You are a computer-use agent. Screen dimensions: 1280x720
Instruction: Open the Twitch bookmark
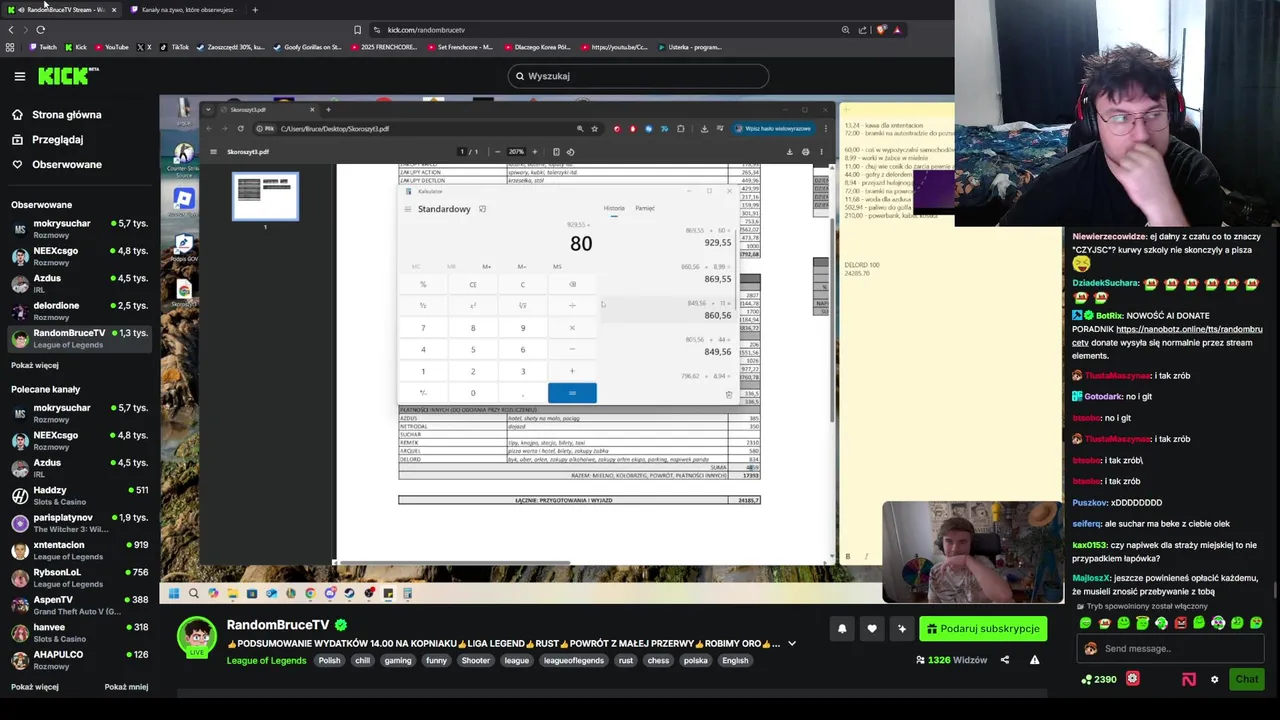[43, 47]
